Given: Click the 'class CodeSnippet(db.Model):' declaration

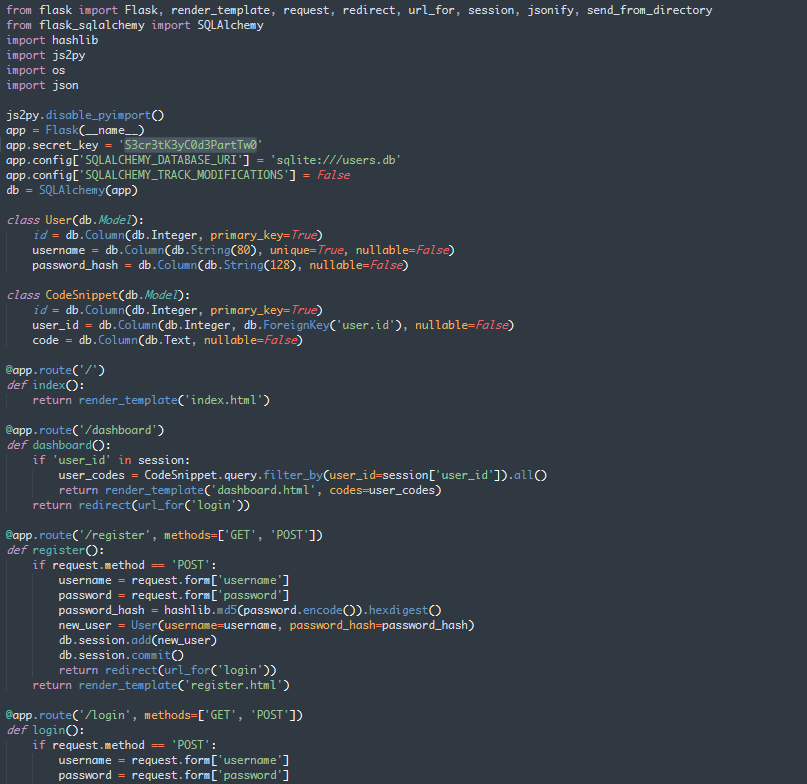Looking at the screenshot, I should pos(98,295).
